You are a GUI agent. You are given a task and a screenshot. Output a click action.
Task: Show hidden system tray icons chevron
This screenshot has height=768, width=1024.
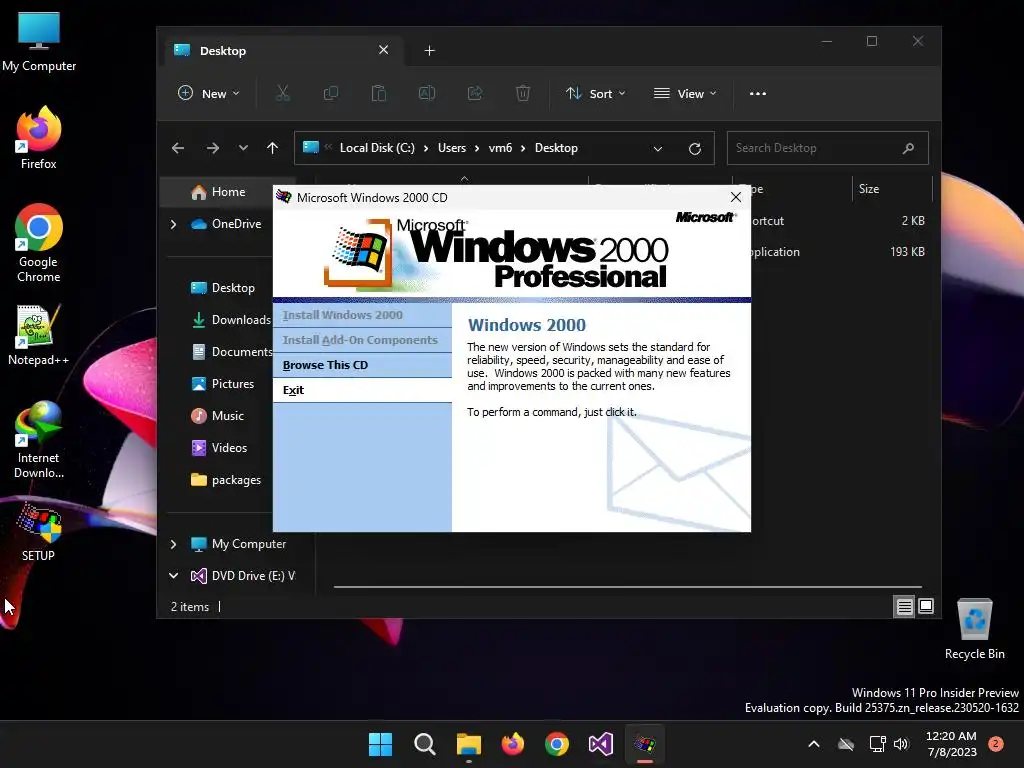[x=814, y=744]
